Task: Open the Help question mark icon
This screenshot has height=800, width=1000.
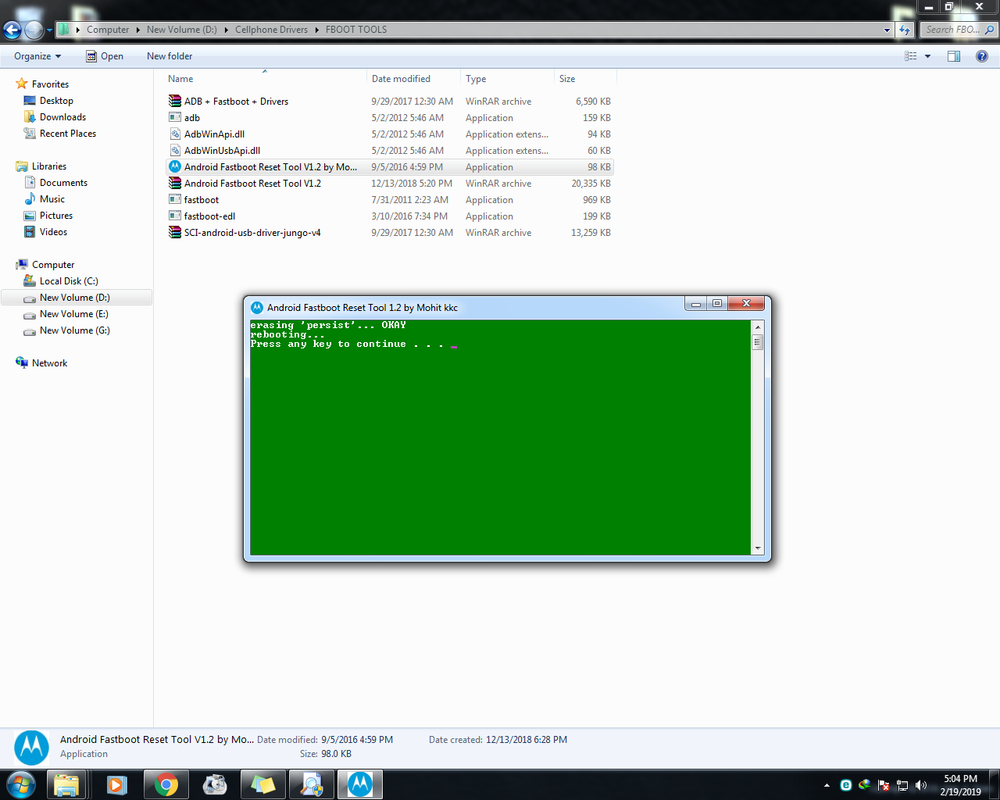Action: (982, 56)
